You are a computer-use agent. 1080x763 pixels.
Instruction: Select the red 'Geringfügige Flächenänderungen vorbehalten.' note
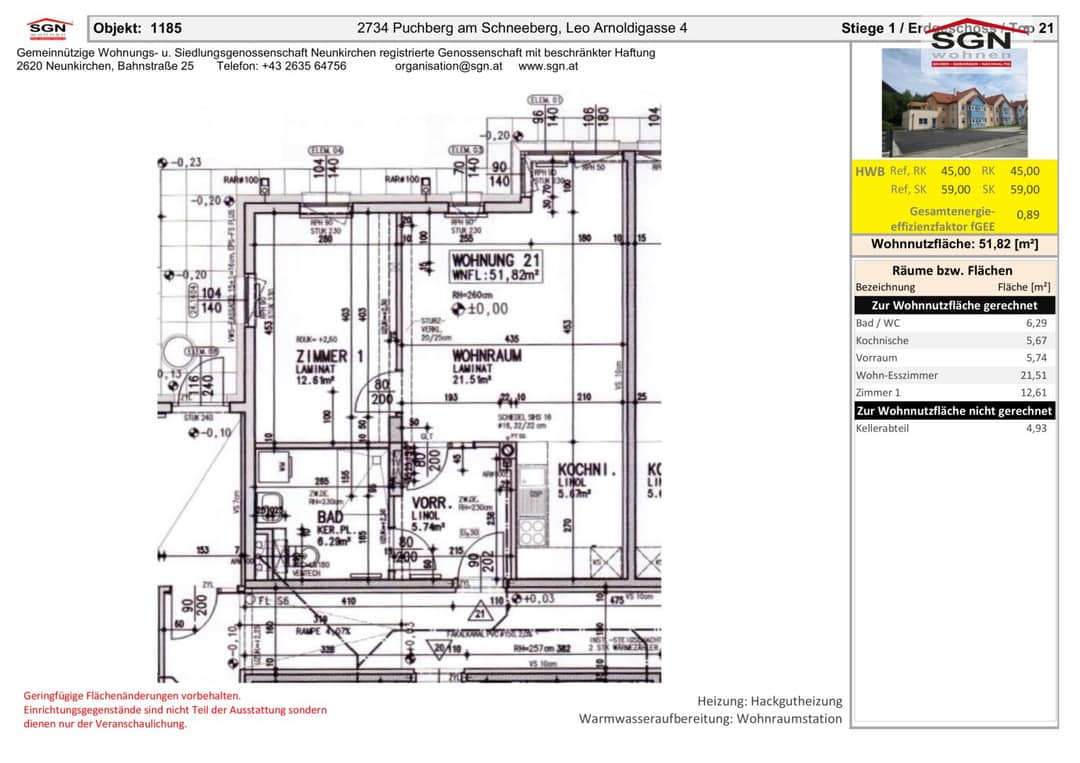[132, 696]
